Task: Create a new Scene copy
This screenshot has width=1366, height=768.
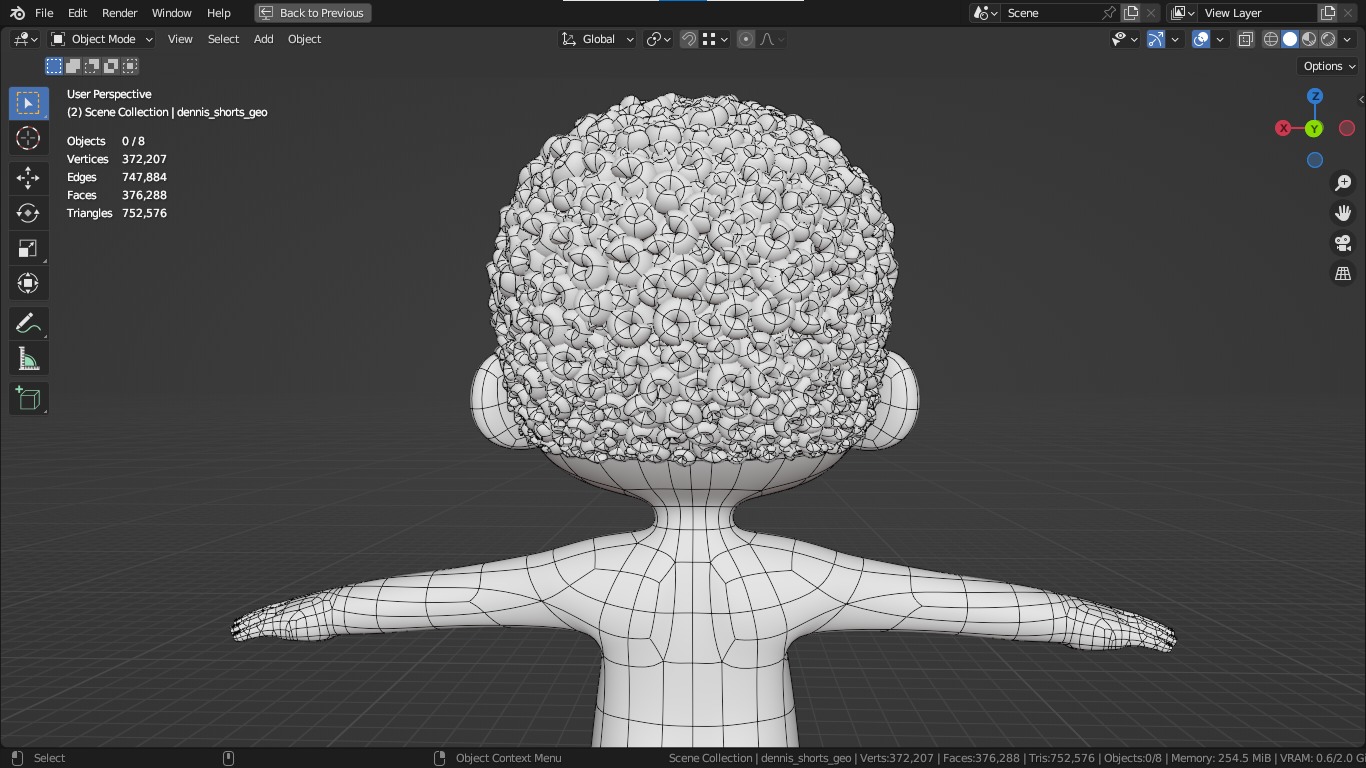Action: point(1131,13)
